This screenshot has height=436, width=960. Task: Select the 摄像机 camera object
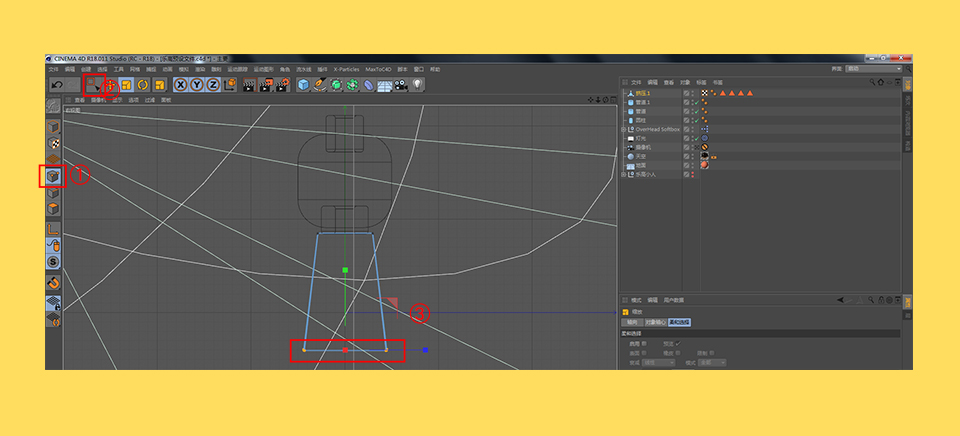643,148
